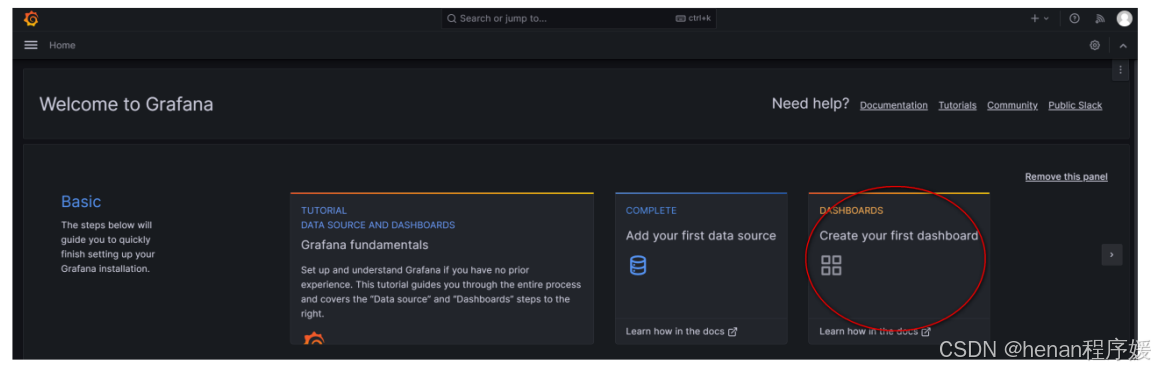Screen dimensions: 1155x370
Task: Click the Grafana logo icon
Action: coord(31,18)
